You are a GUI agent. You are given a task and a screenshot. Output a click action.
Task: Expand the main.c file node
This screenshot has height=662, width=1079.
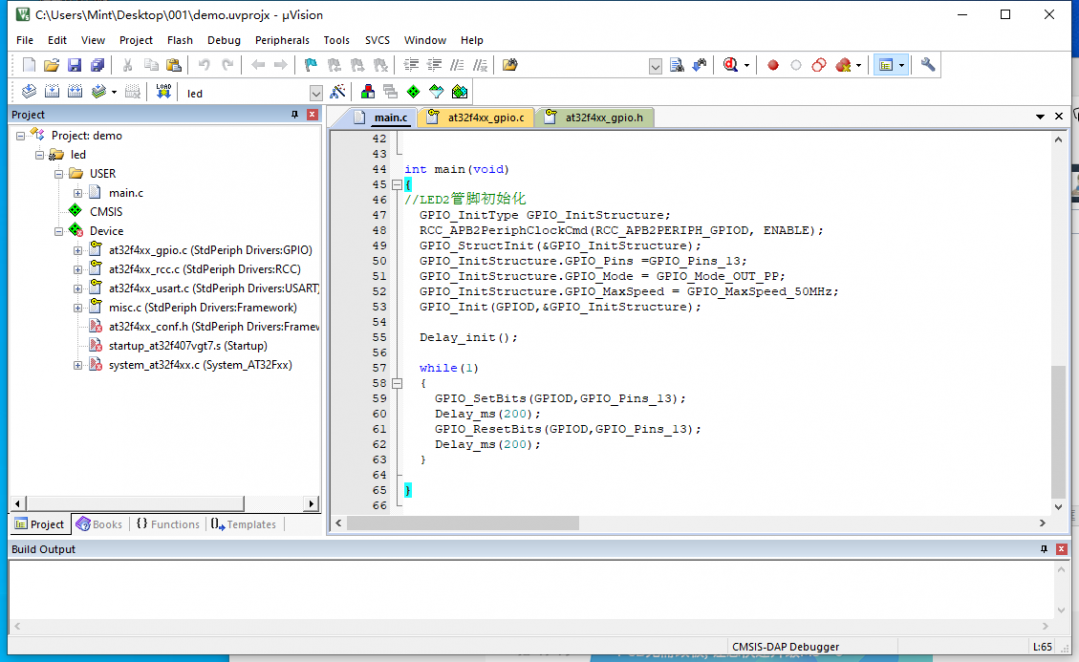click(x=78, y=193)
